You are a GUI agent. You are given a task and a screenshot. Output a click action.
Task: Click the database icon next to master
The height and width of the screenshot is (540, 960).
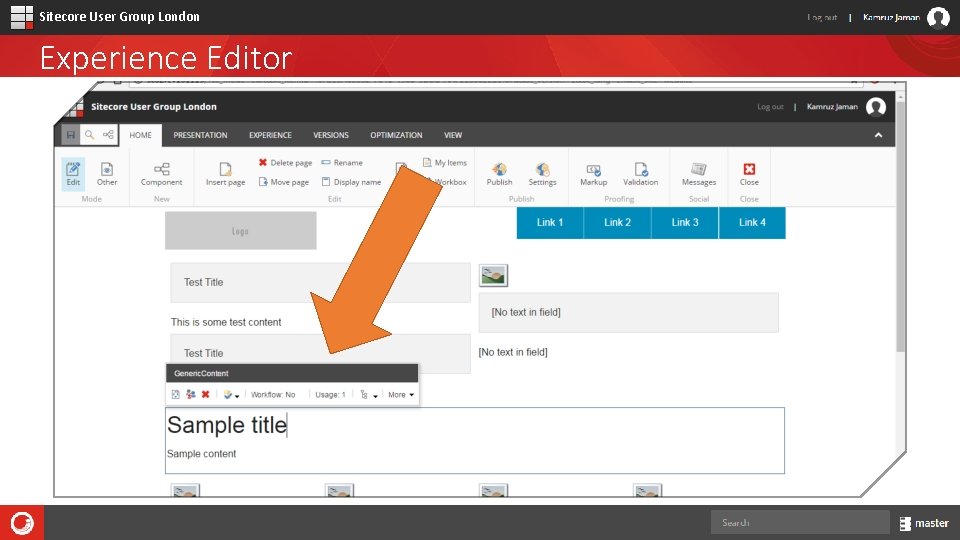click(905, 523)
